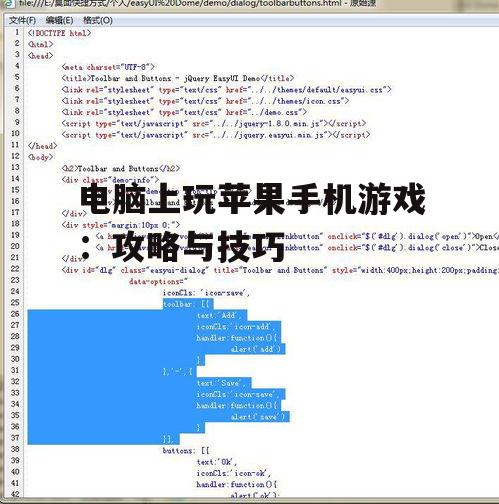Click the meta charset UTF-8 line

click(108, 67)
